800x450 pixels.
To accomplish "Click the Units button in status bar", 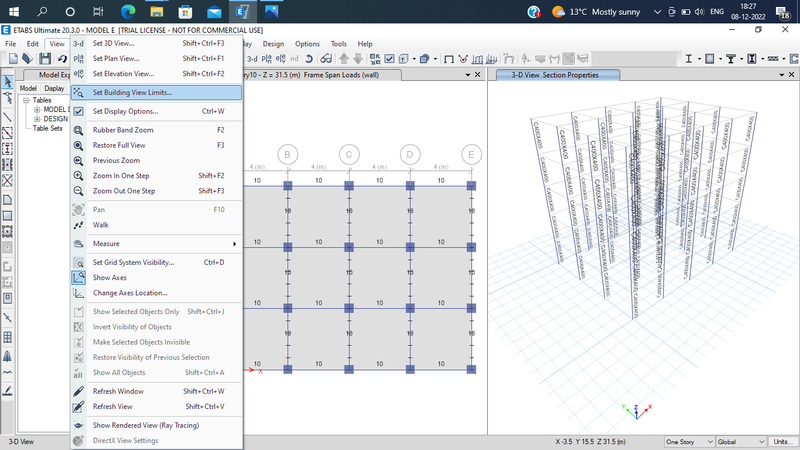I will tap(783, 442).
